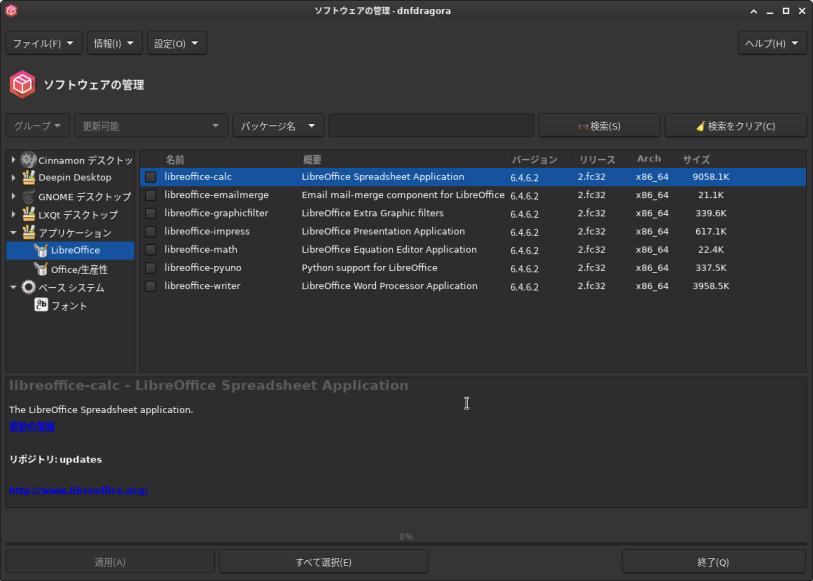This screenshot has width=813, height=581.
Task: Sort by the Arch column header
Action: (649, 159)
